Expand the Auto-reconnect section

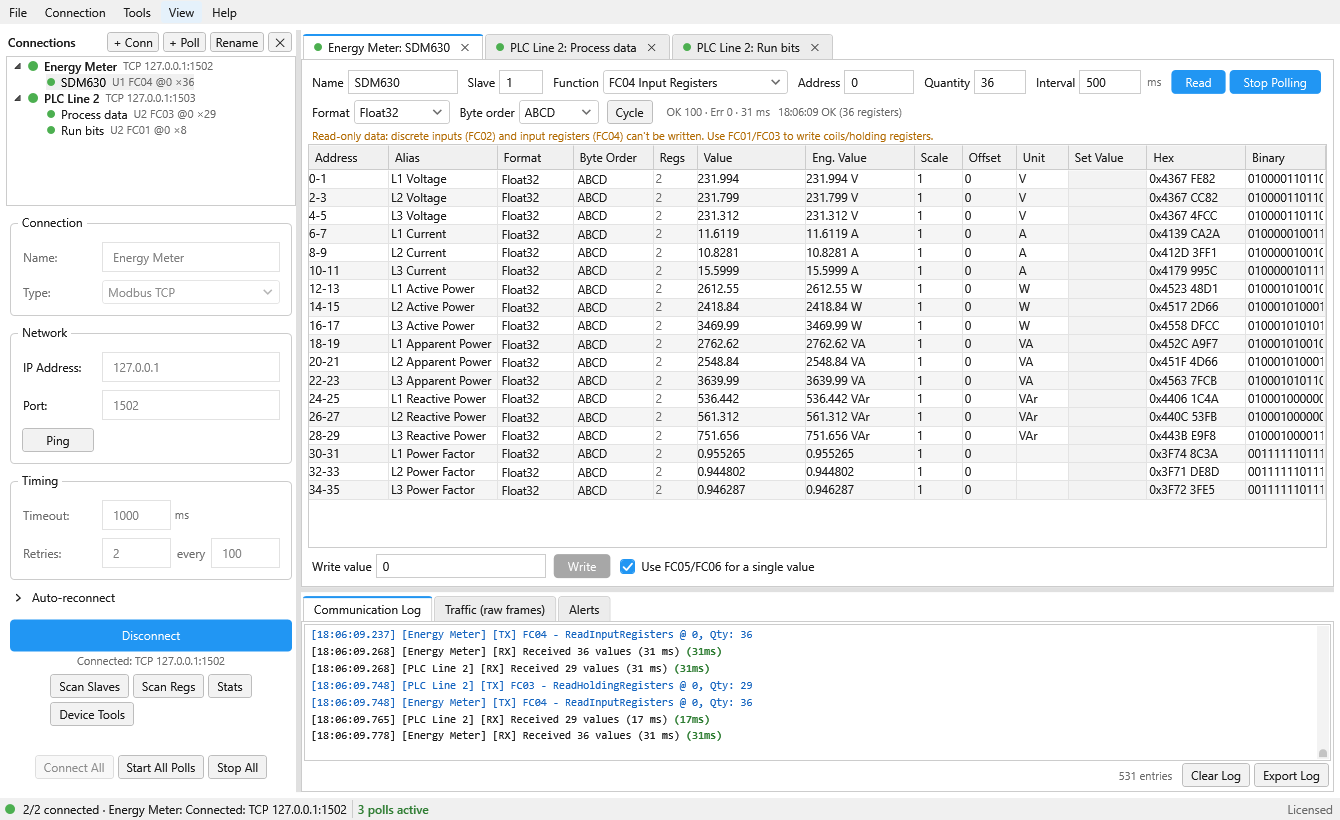[18, 598]
